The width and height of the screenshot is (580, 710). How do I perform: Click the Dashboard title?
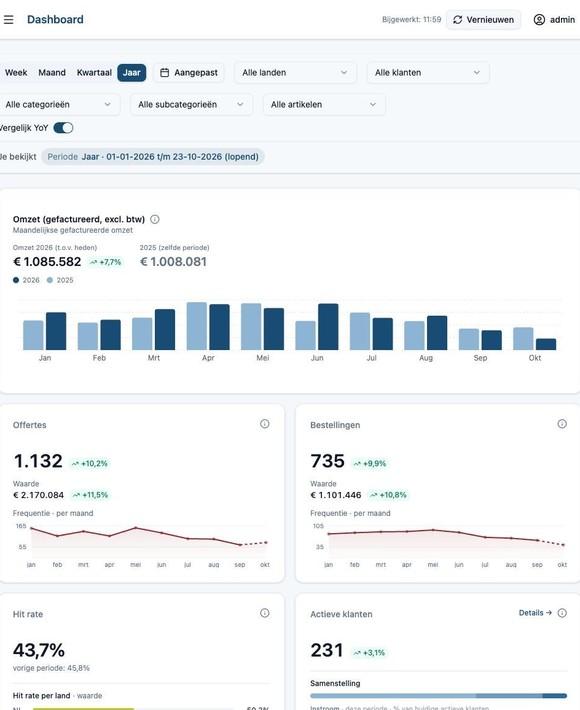55,19
